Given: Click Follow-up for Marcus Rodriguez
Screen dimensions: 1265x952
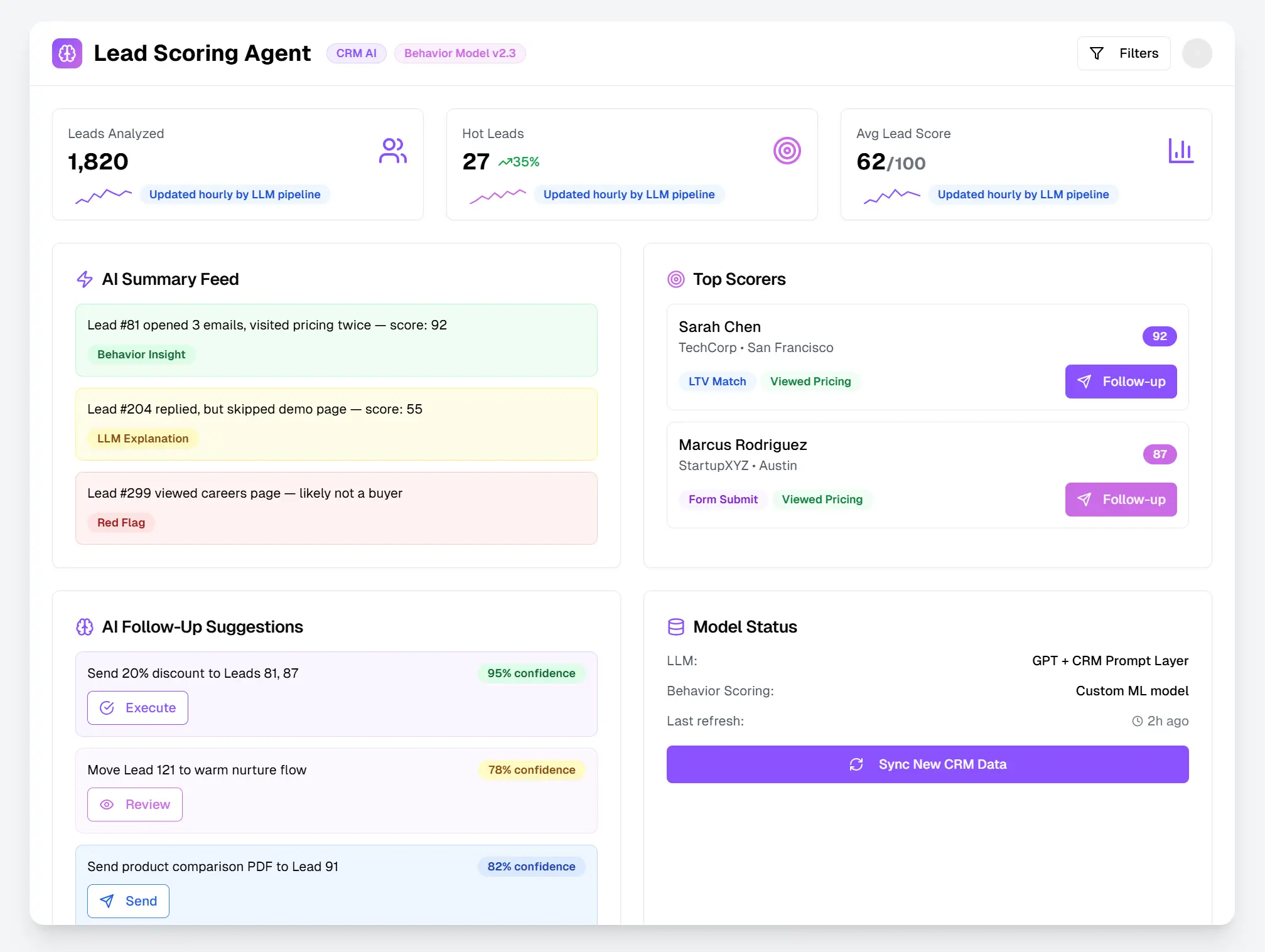Looking at the screenshot, I should tap(1121, 500).
